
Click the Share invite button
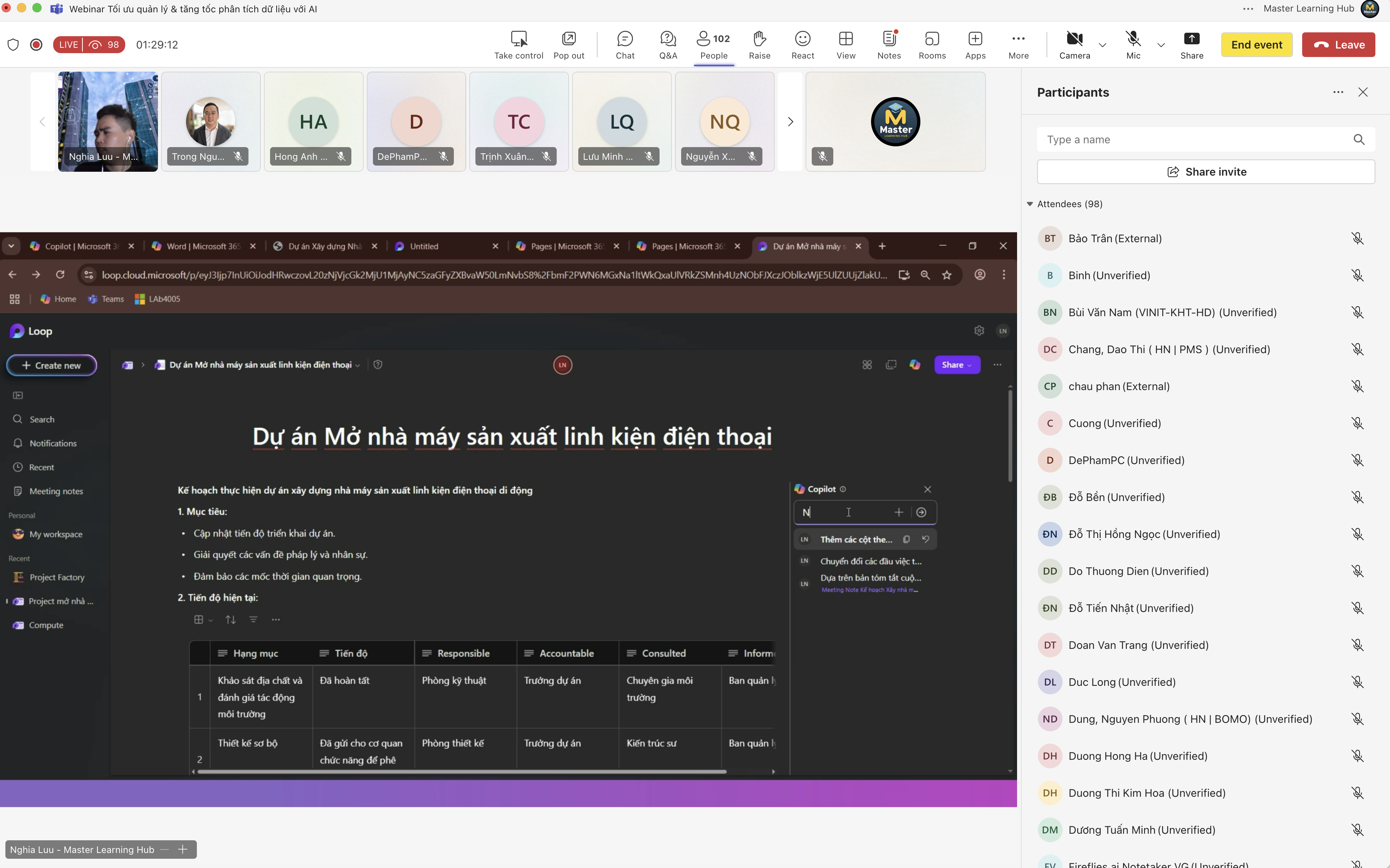pos(1206,172)
